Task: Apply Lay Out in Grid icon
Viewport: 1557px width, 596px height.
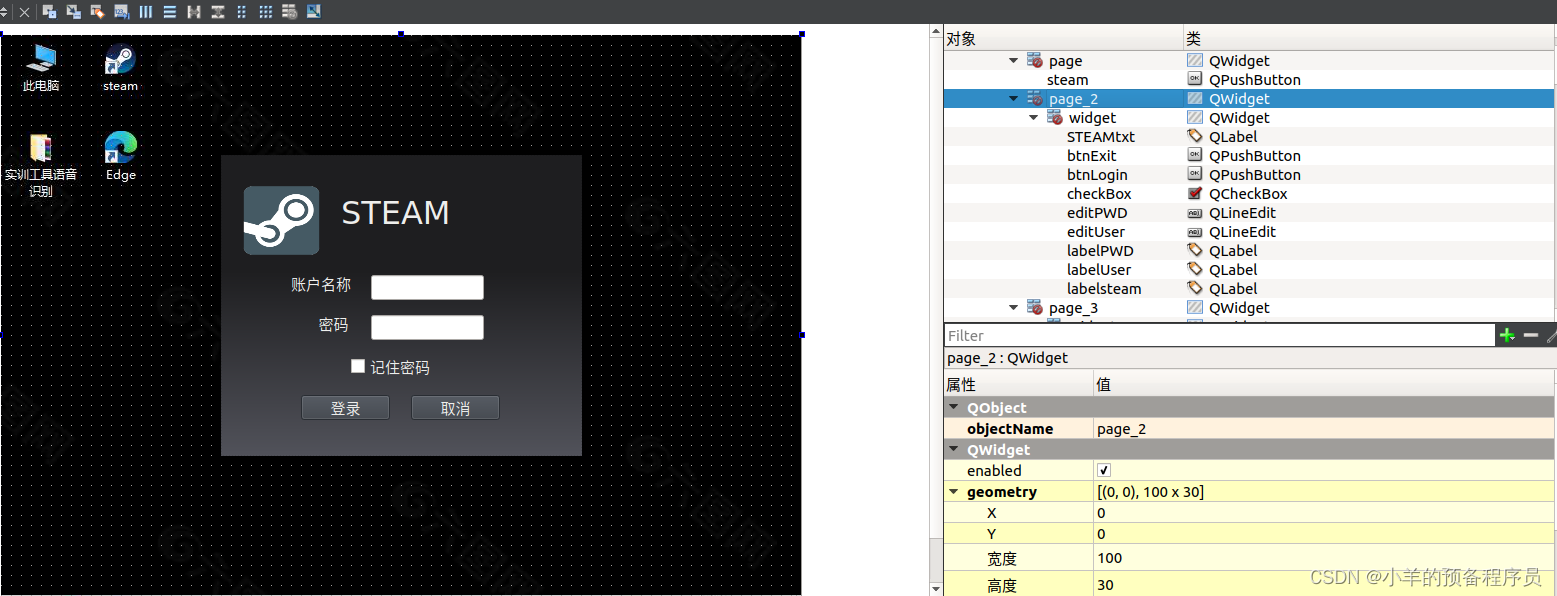Action: tap(266, 12)
